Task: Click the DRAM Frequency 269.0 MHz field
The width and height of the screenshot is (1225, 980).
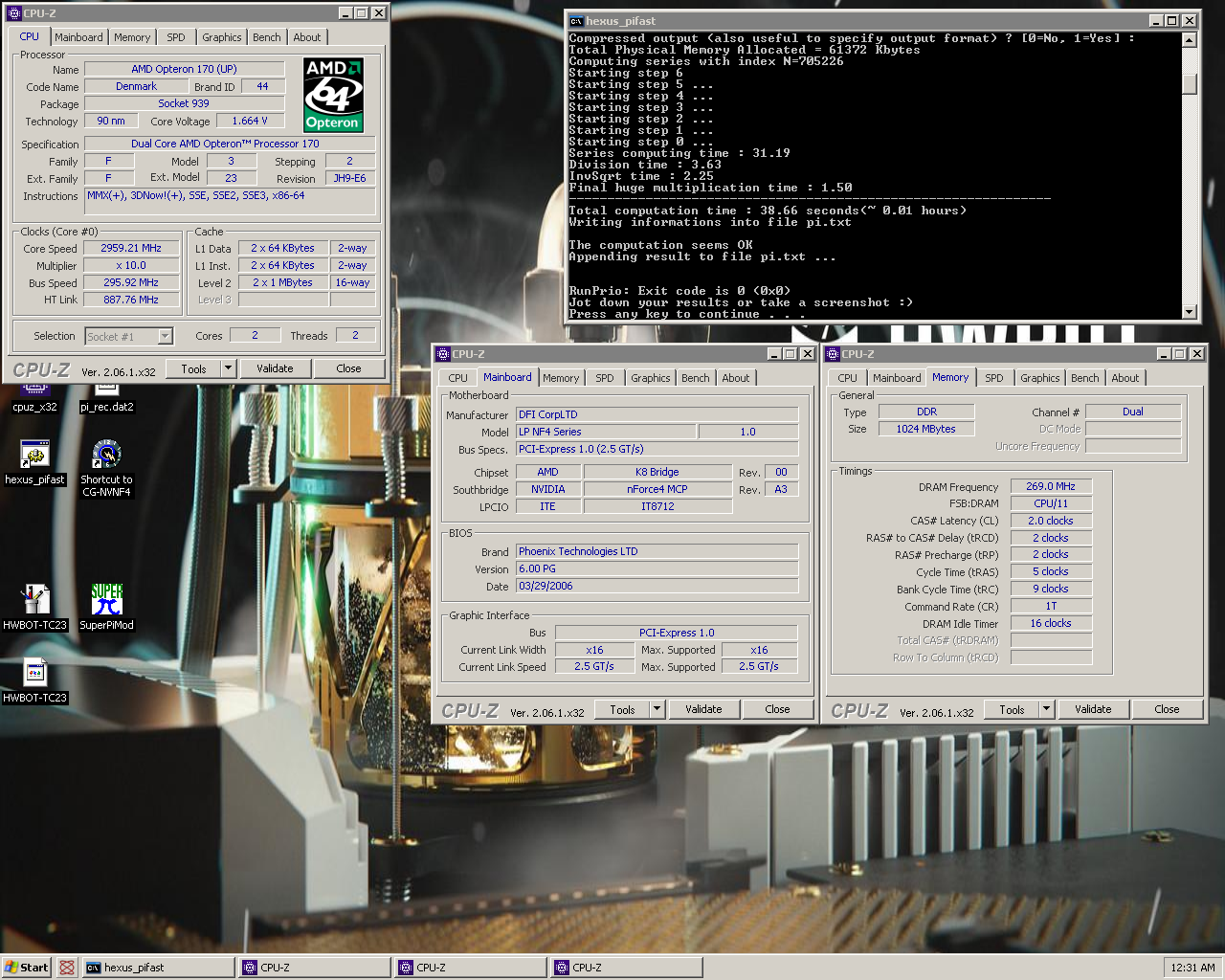Action: 1051,486
